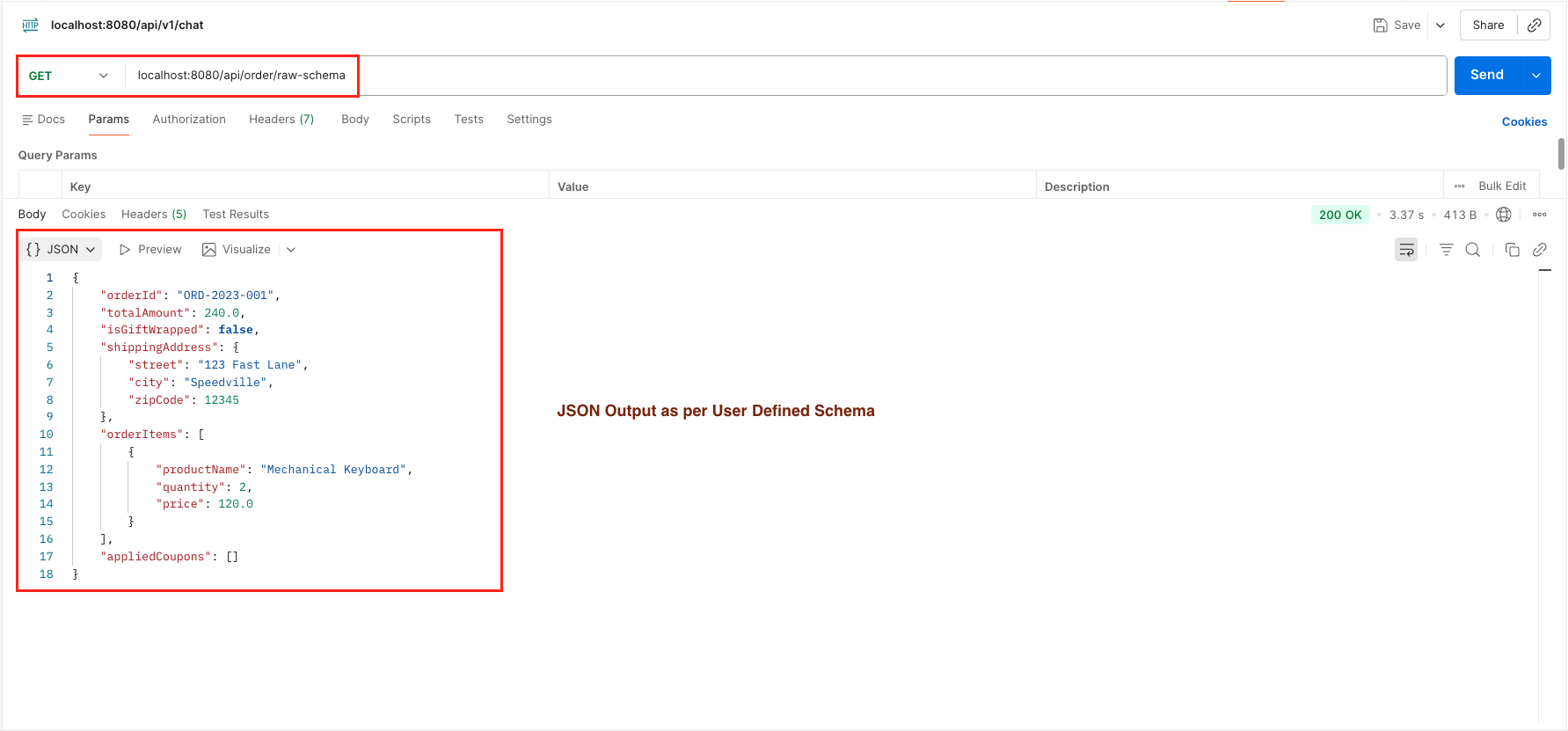Click the 413 B response size
Viewport: 1568px width, 731px height.
tap(1460, 215)
